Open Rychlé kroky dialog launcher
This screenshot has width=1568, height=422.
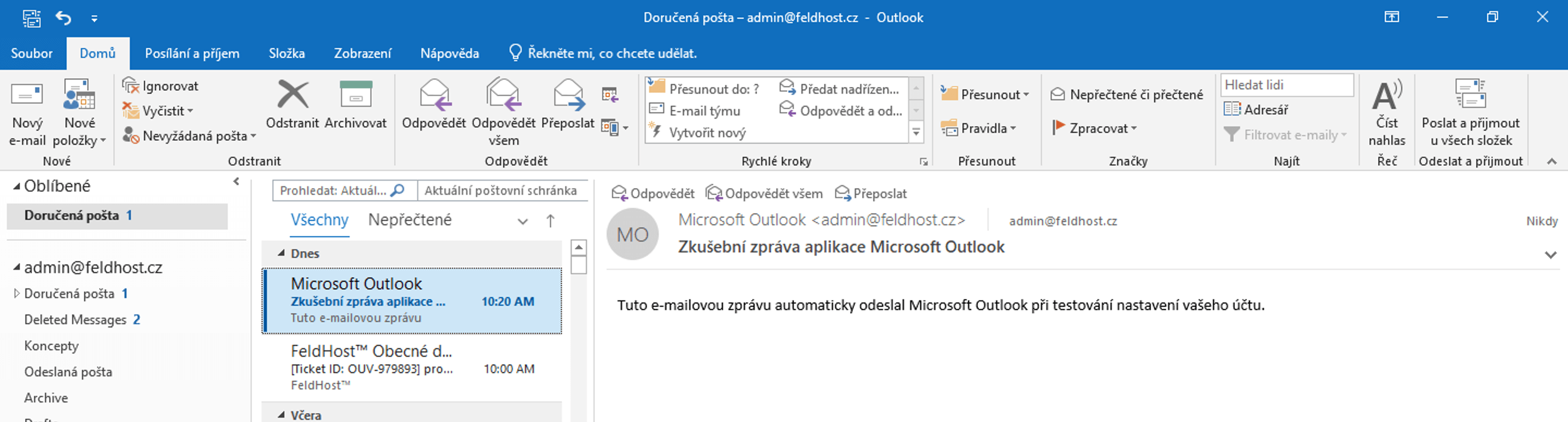[x=923, y=162]
